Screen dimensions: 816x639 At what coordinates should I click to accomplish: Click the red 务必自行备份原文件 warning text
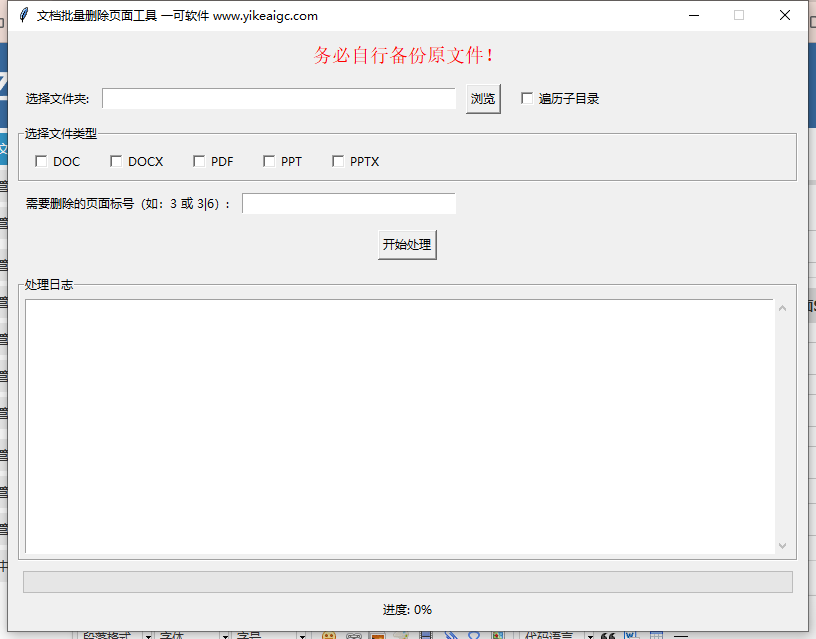[x=403, y=55]
